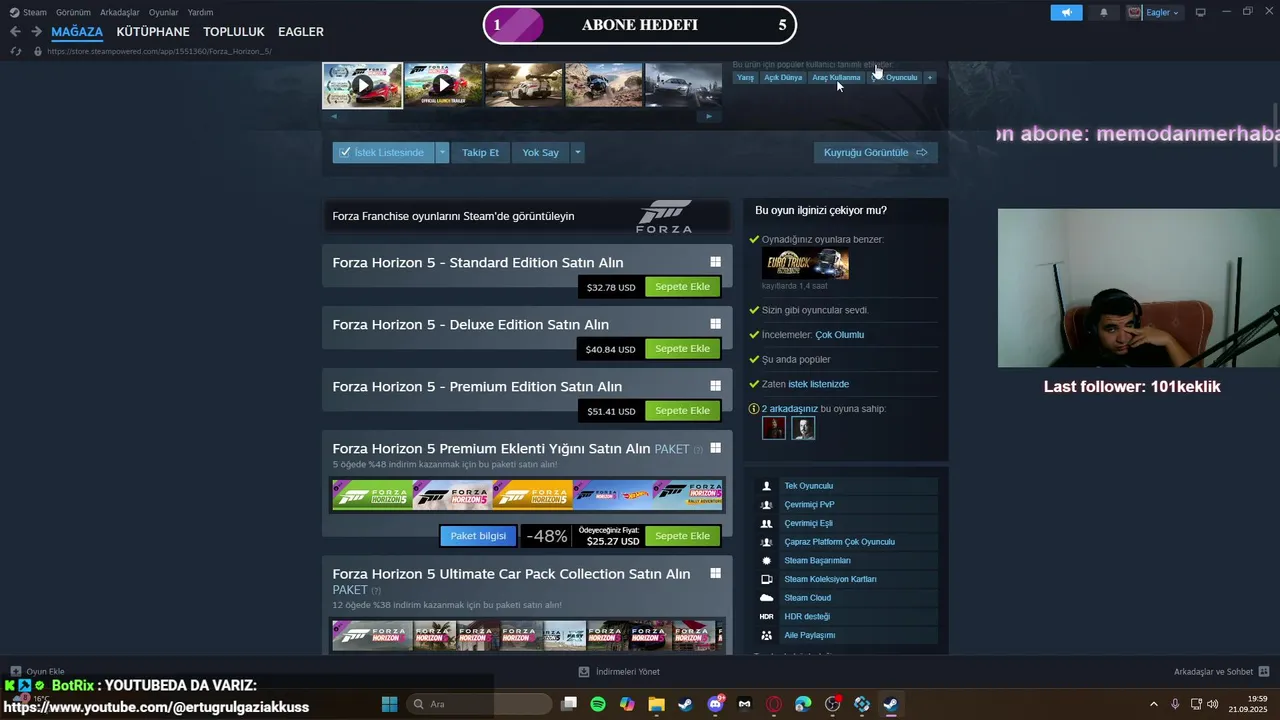Open the istek listesinde link
Screen dimensions: 1280x720
pos(818,384)
